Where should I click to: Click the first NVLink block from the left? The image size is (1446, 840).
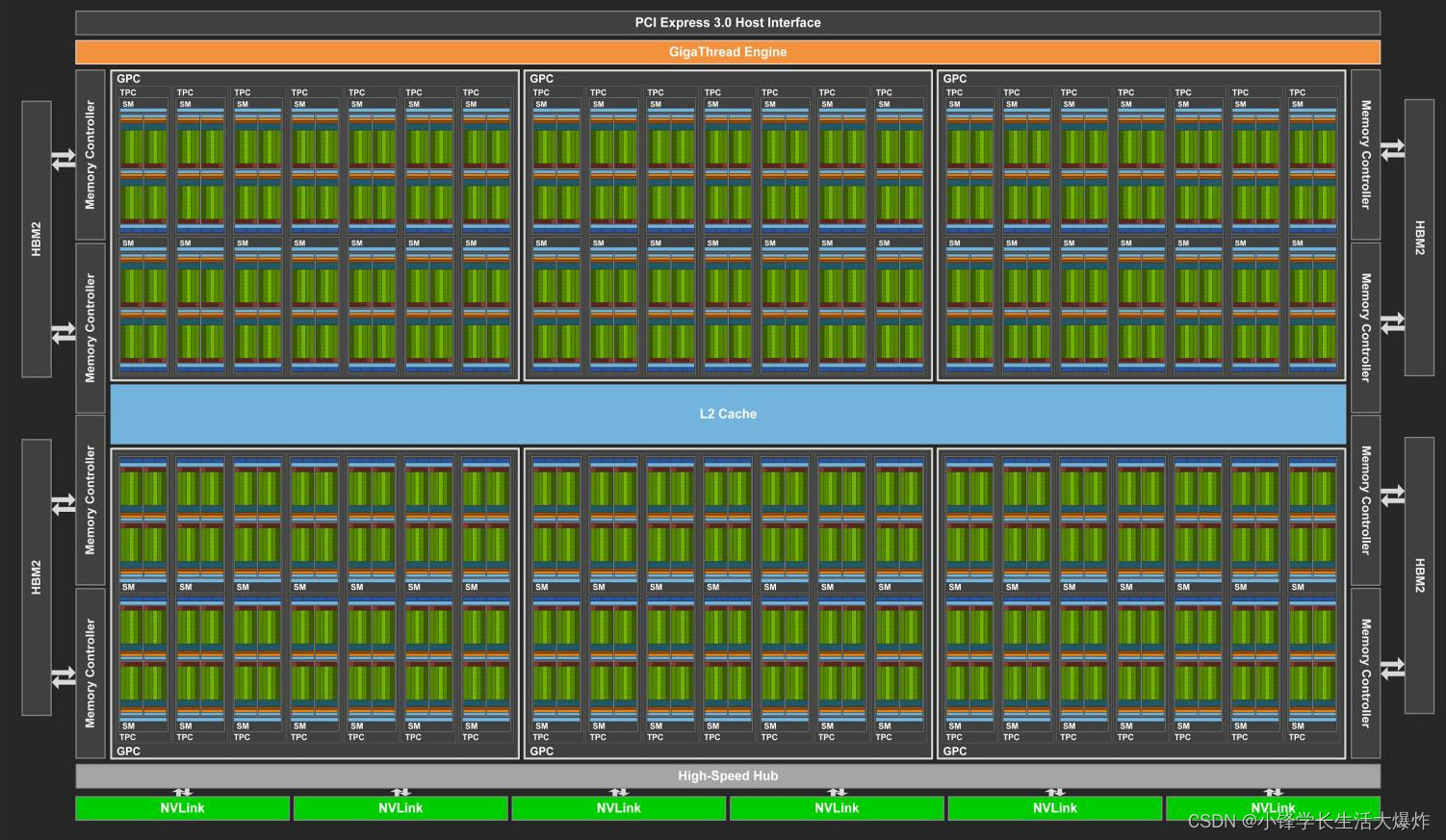point(182,808)
